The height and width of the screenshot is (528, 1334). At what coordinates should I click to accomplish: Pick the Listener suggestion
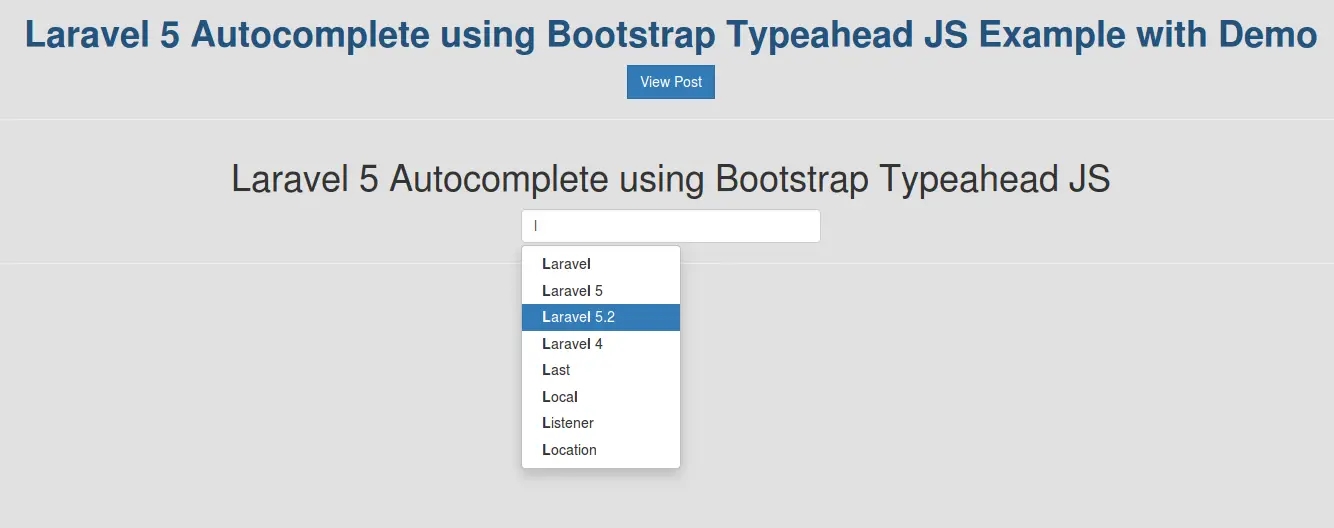pos(568,423)
